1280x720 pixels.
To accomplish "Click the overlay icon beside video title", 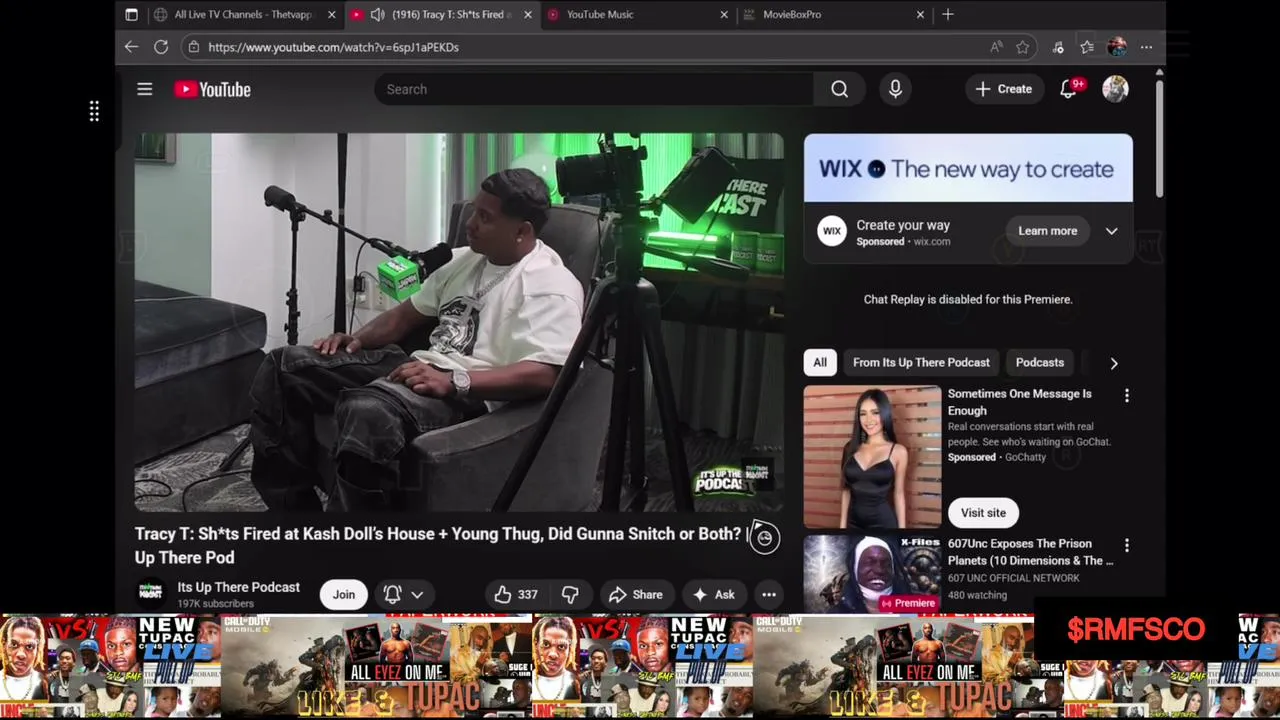I will 764,538.
